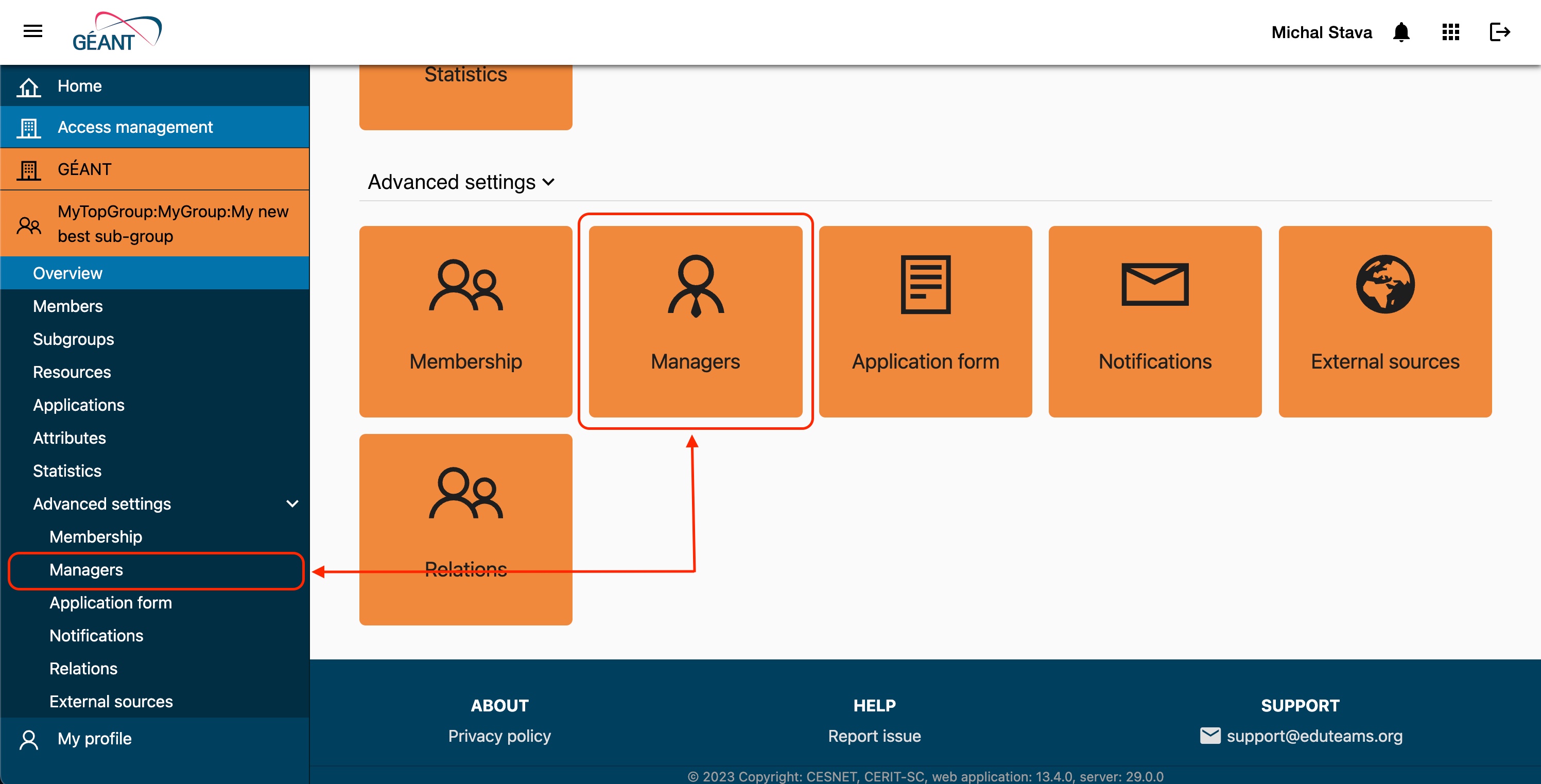
Task: Open the Managers tile
Action: click(x=695, y=321)
